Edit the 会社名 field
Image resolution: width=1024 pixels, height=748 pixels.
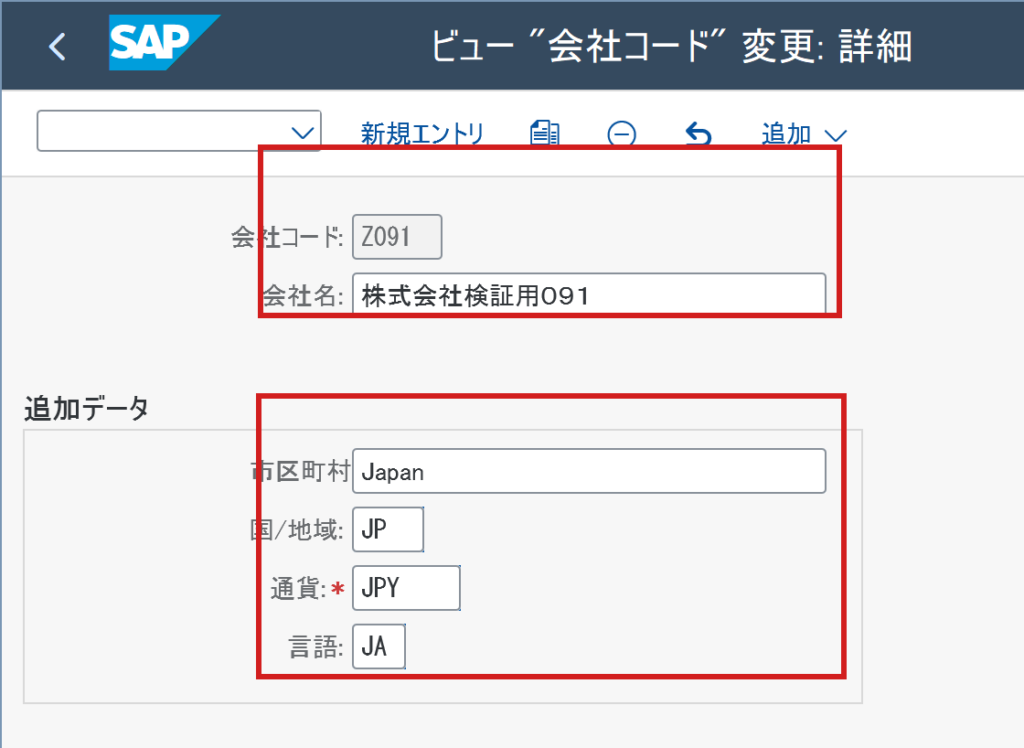[x=589, y=294]
